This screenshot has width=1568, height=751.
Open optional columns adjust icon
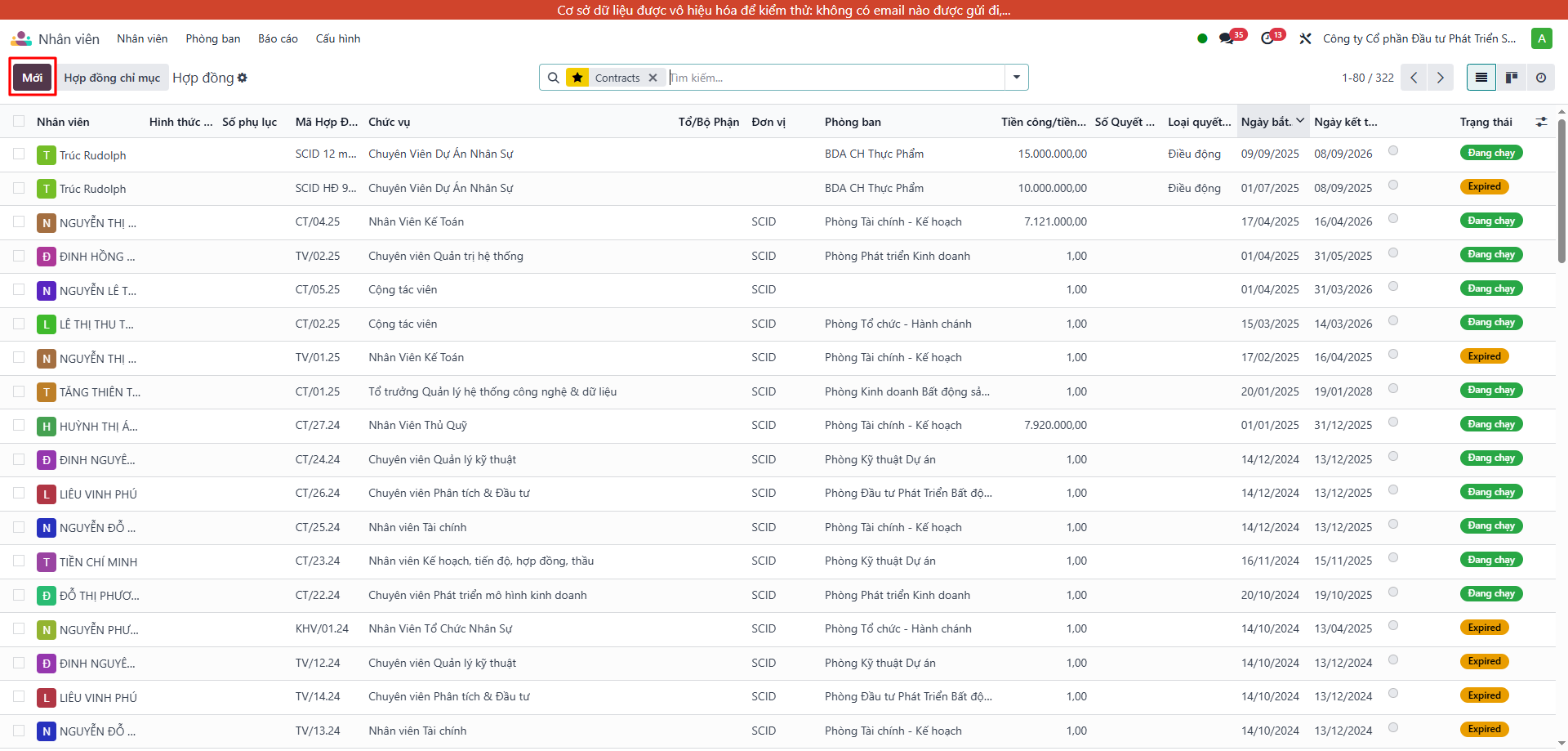coord(1541,122)
